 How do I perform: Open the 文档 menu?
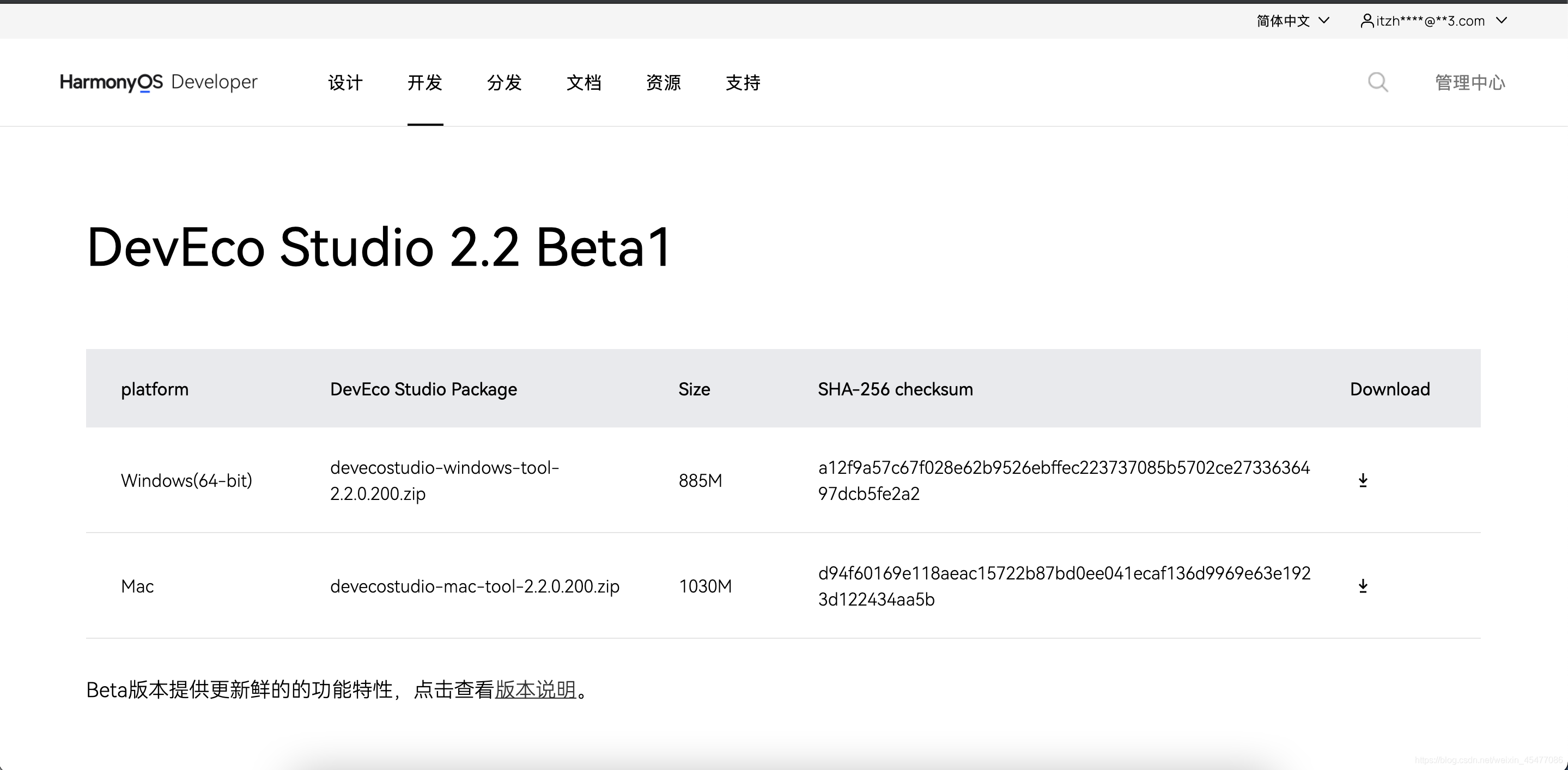tap(584, 82)
